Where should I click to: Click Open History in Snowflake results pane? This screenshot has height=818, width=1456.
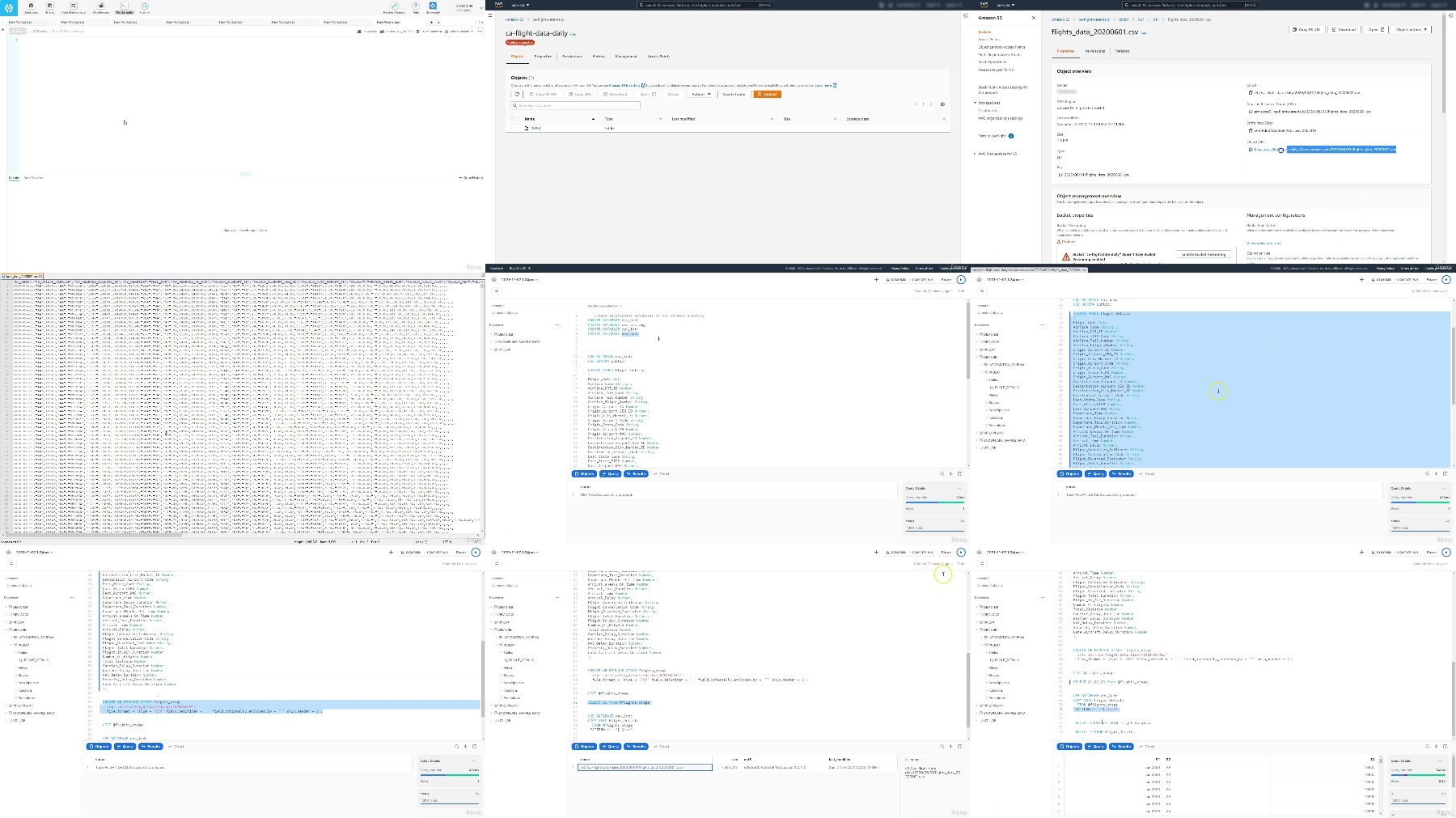[472, 177]
